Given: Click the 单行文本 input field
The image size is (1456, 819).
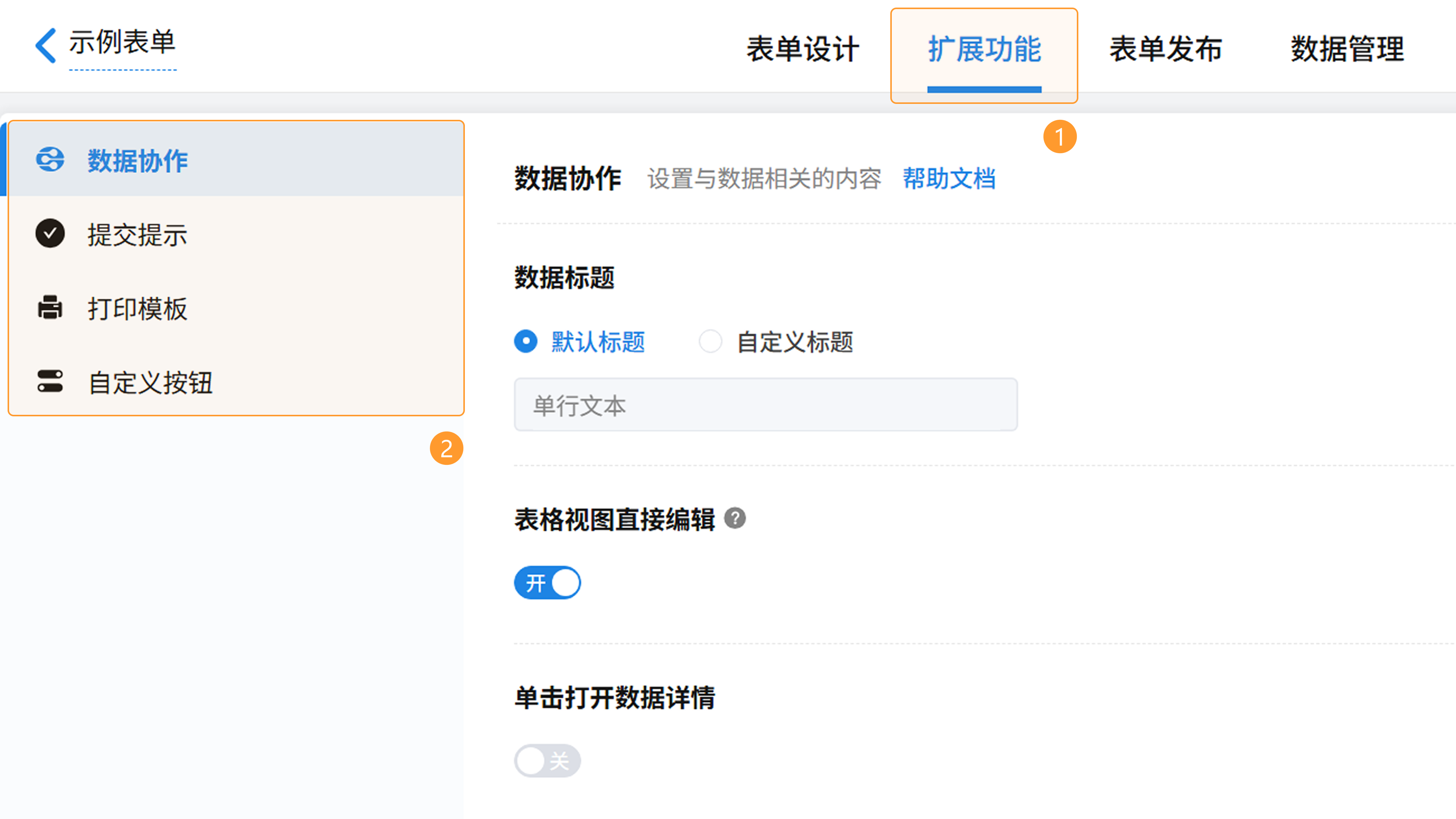Looking at the screenshot, I should [x=765, y=405].
